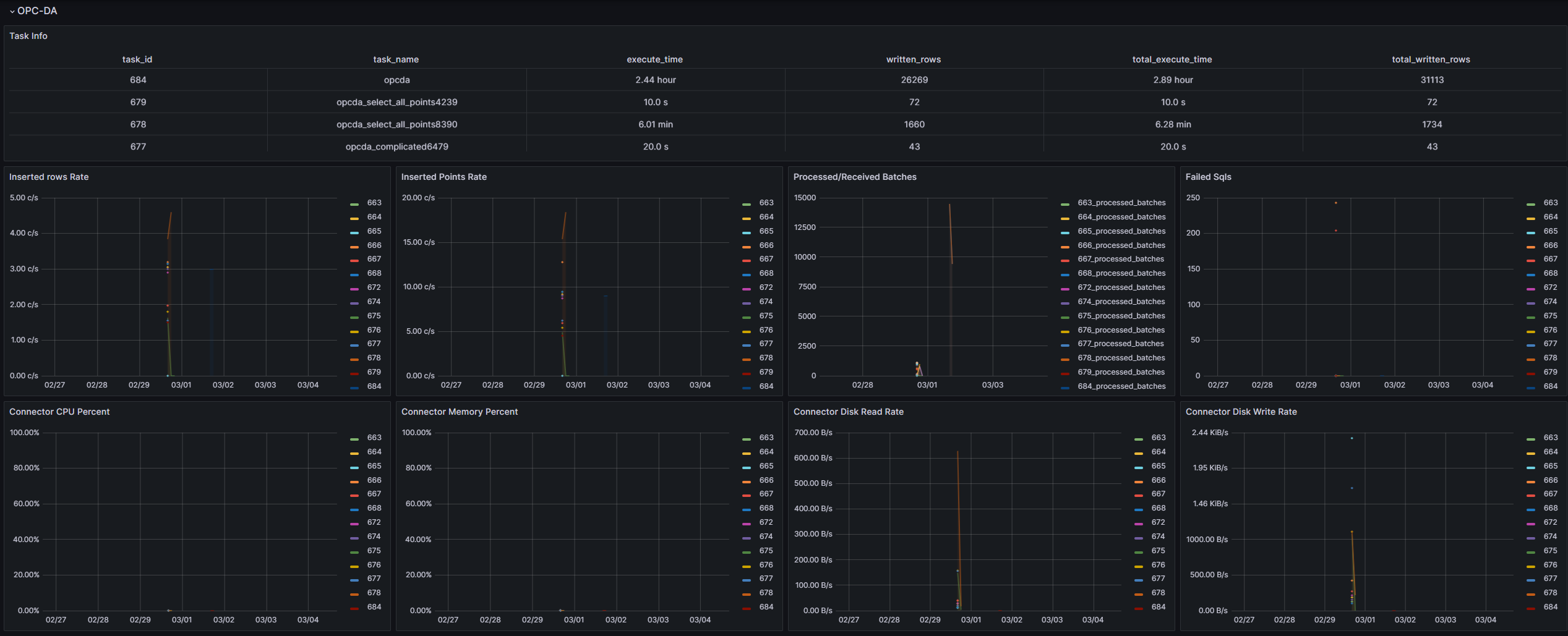This screenshot has width=1568, height=636.
Task: Sort by the execute_time column header
Action: click(x=654, y=59)
